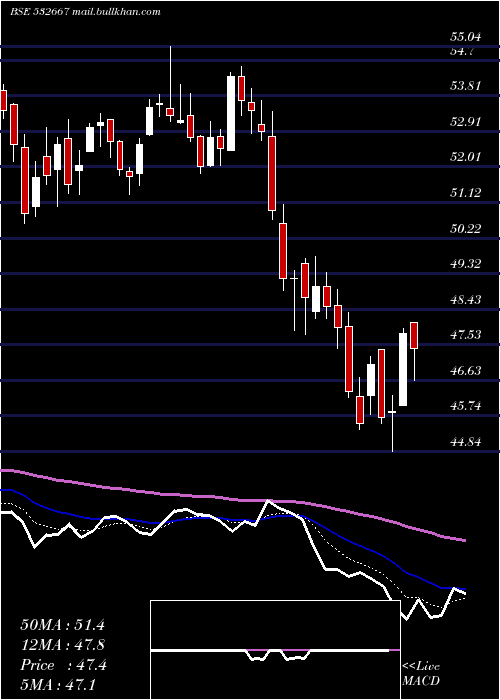Viewport: 500px width, 700px height.
Task: Click the 51.12 price axis label
Action: pyautogui.click(x=467, y=192)
